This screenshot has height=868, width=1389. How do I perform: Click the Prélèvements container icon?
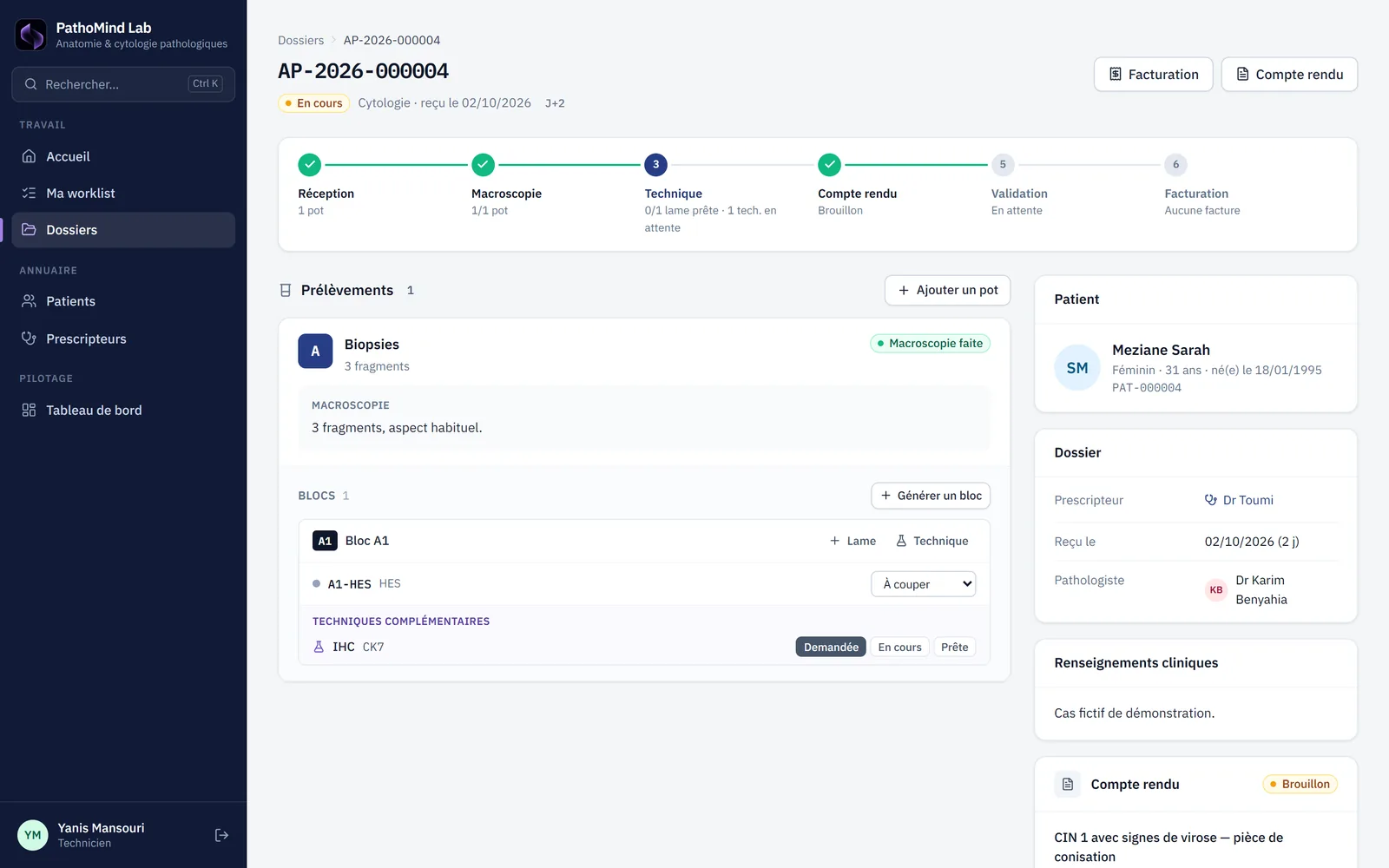[286, 291]
